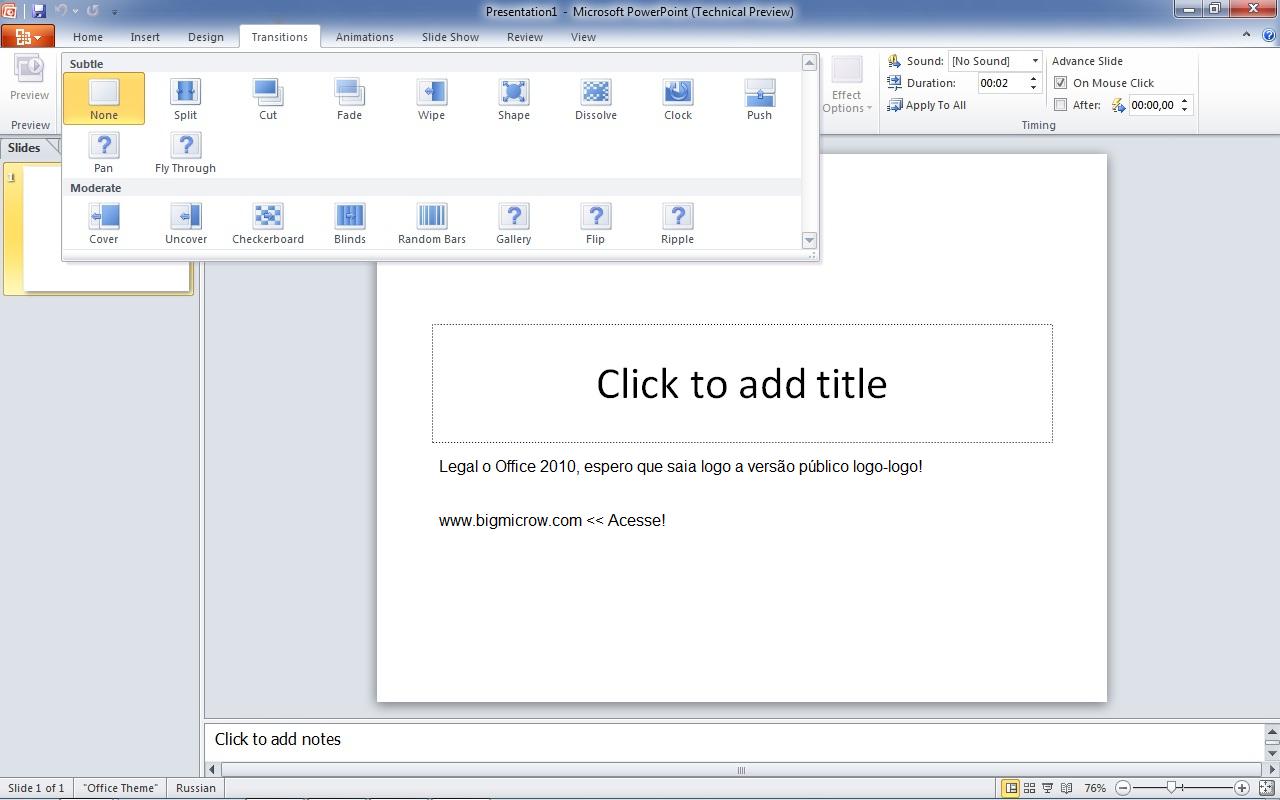Decrease transition Duration value
Image resolution: width=1280 pixels, height=800 pixels.
tap(1033, 88)
